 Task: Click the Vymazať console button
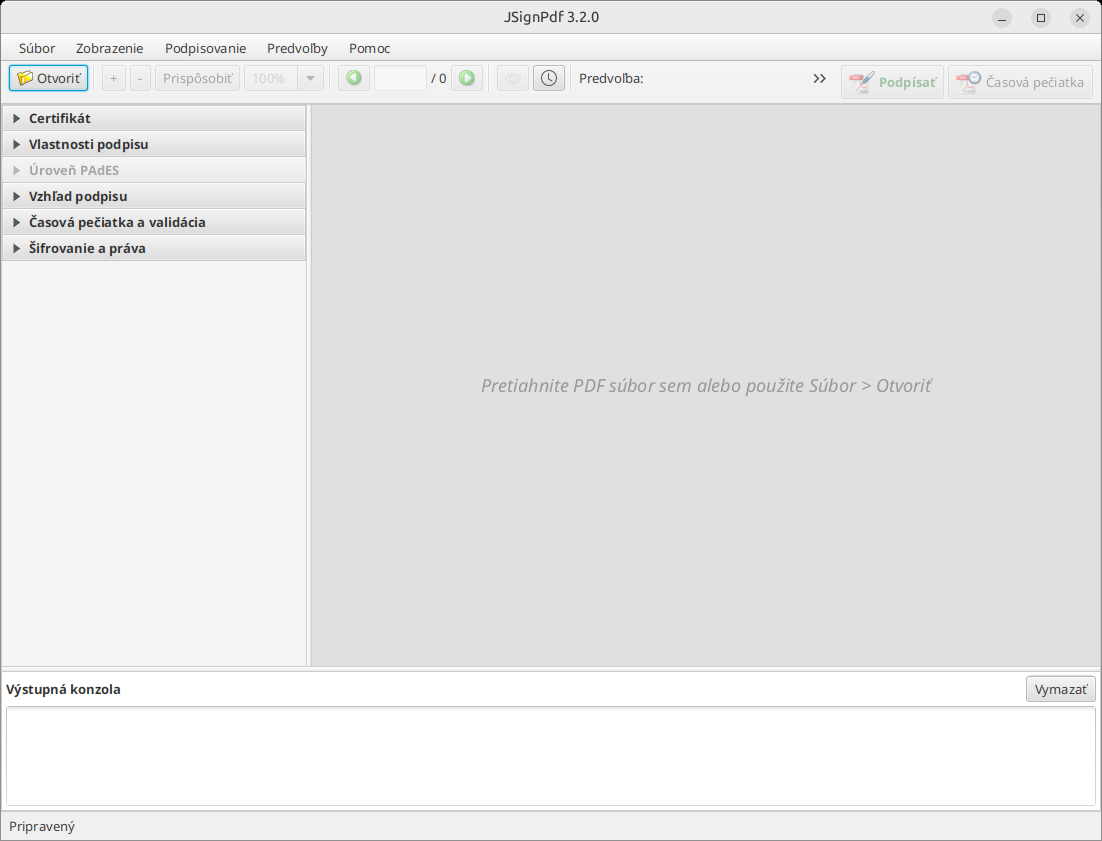click(x=1061, y=689)
